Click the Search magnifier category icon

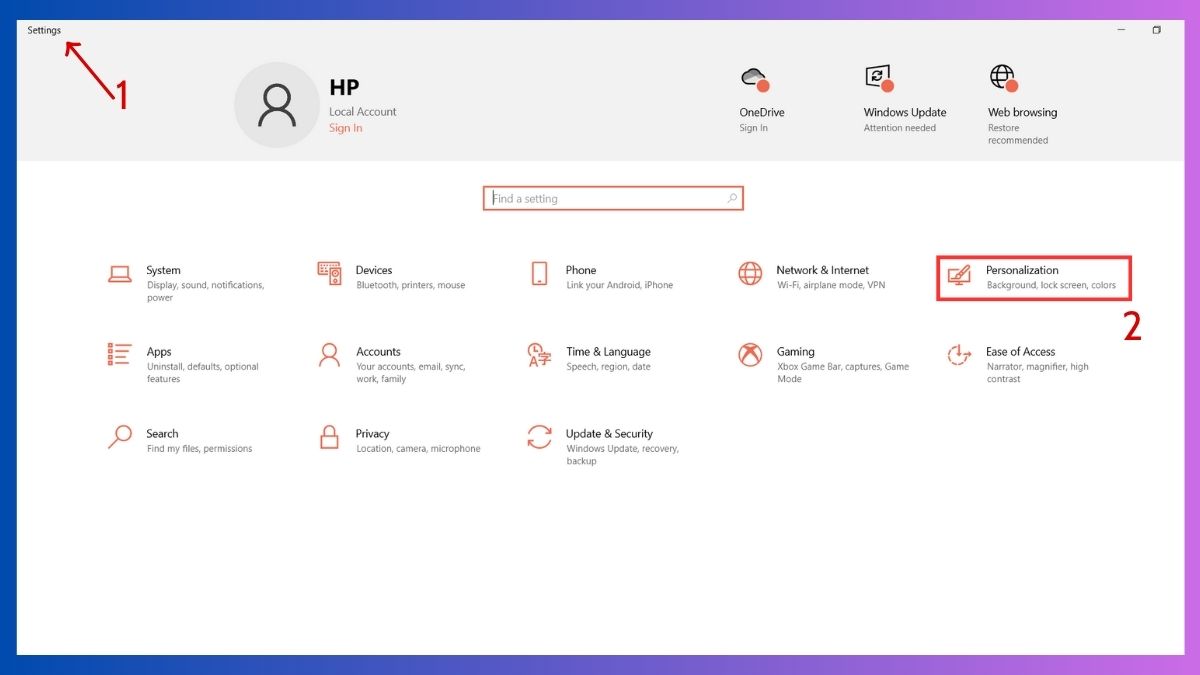point(120,437)
